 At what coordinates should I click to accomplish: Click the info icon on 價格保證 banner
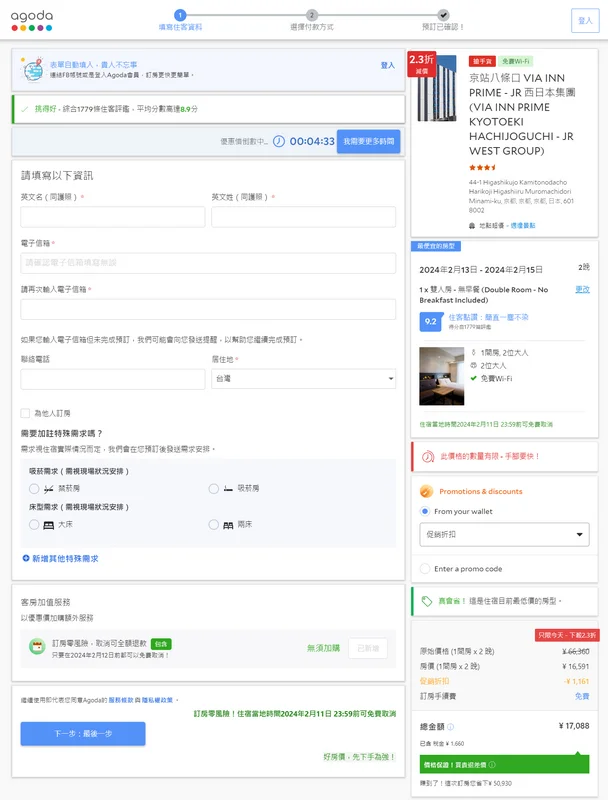click(x=492, y=765)
